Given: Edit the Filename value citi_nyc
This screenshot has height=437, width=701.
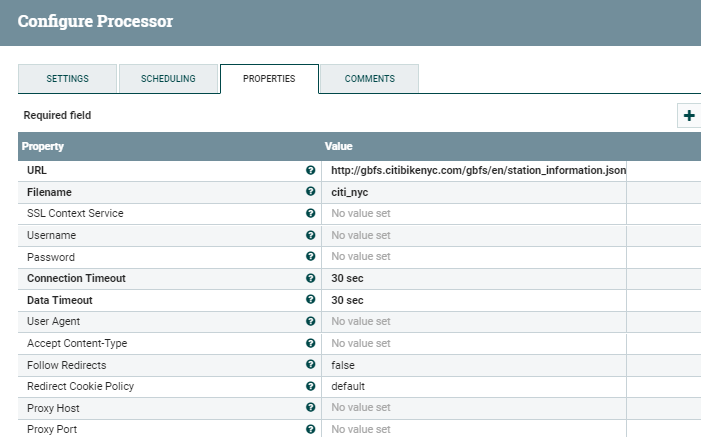Looking at the screenshot, I should pyautogui.click(x=474, y=192).
